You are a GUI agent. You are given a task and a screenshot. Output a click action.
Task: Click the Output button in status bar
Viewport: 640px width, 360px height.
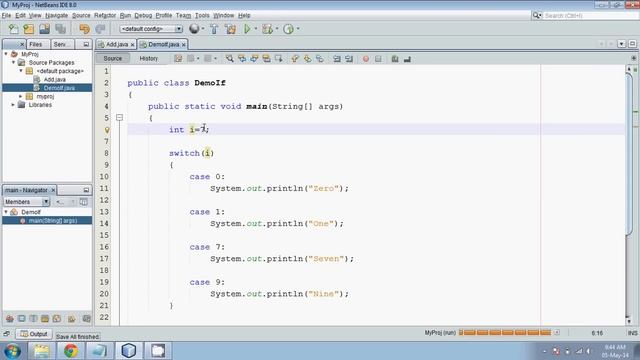point(34,334)
